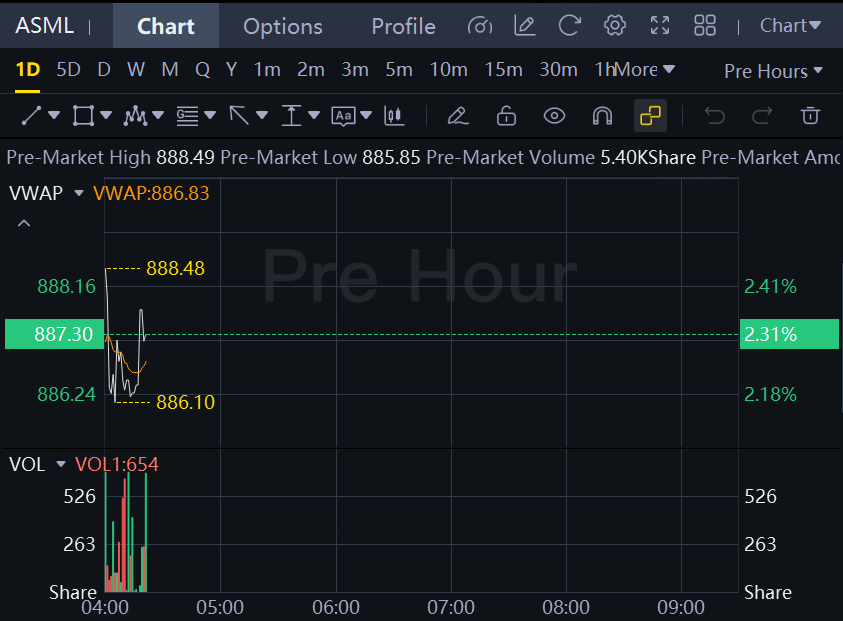Select the D daily timeframe
843x621 pixels.
104,69
